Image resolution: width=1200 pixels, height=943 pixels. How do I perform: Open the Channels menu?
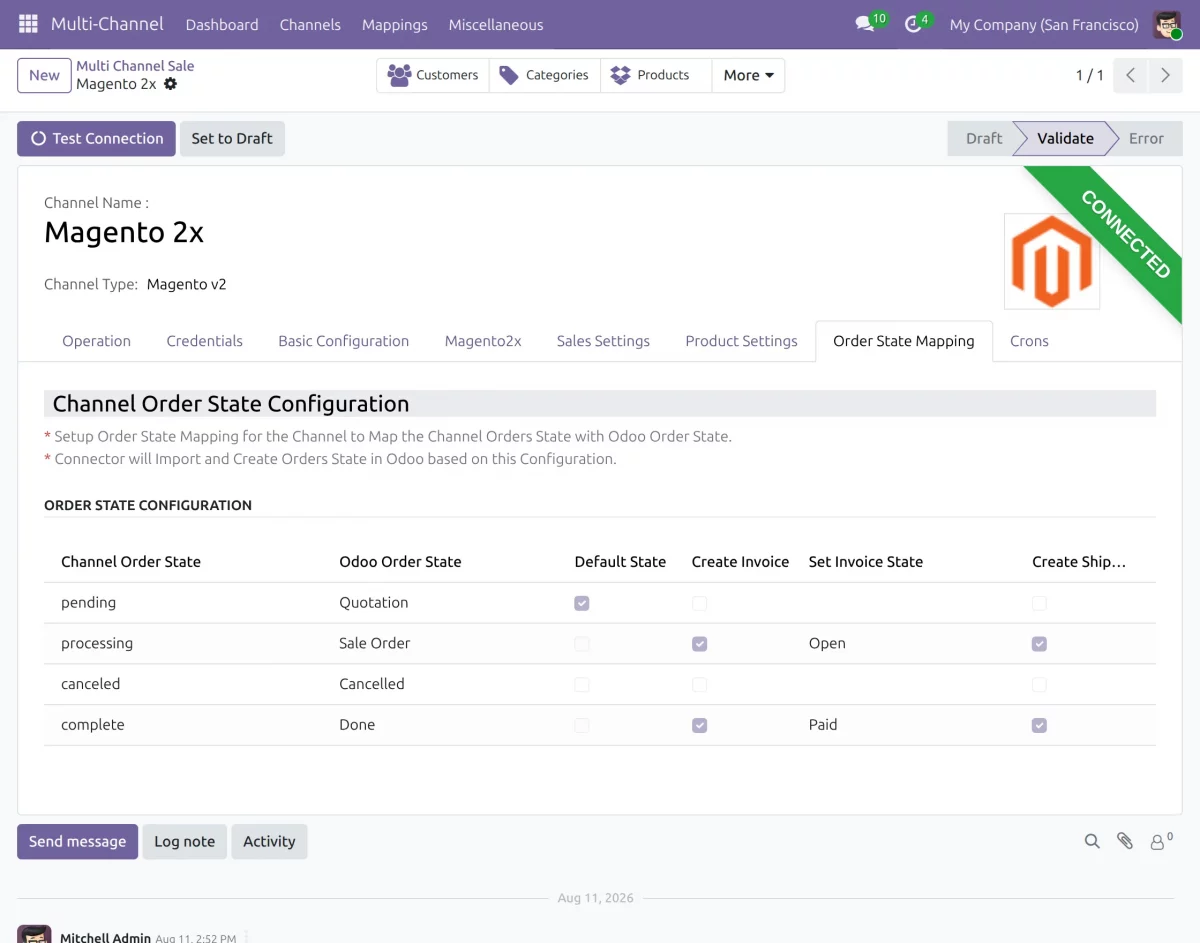point(310,24)
